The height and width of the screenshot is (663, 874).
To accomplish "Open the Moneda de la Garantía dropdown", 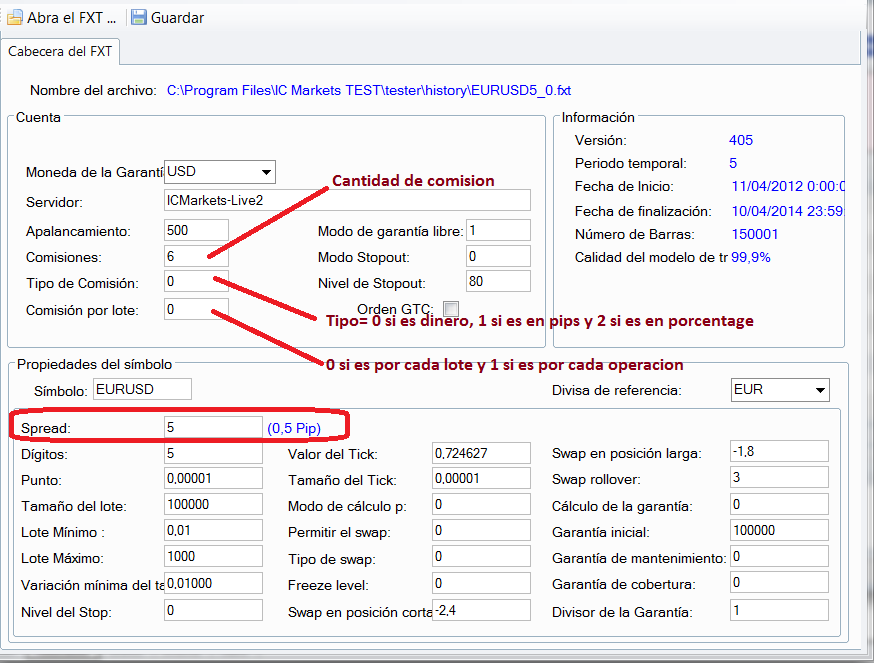I will tap(266, 171).
